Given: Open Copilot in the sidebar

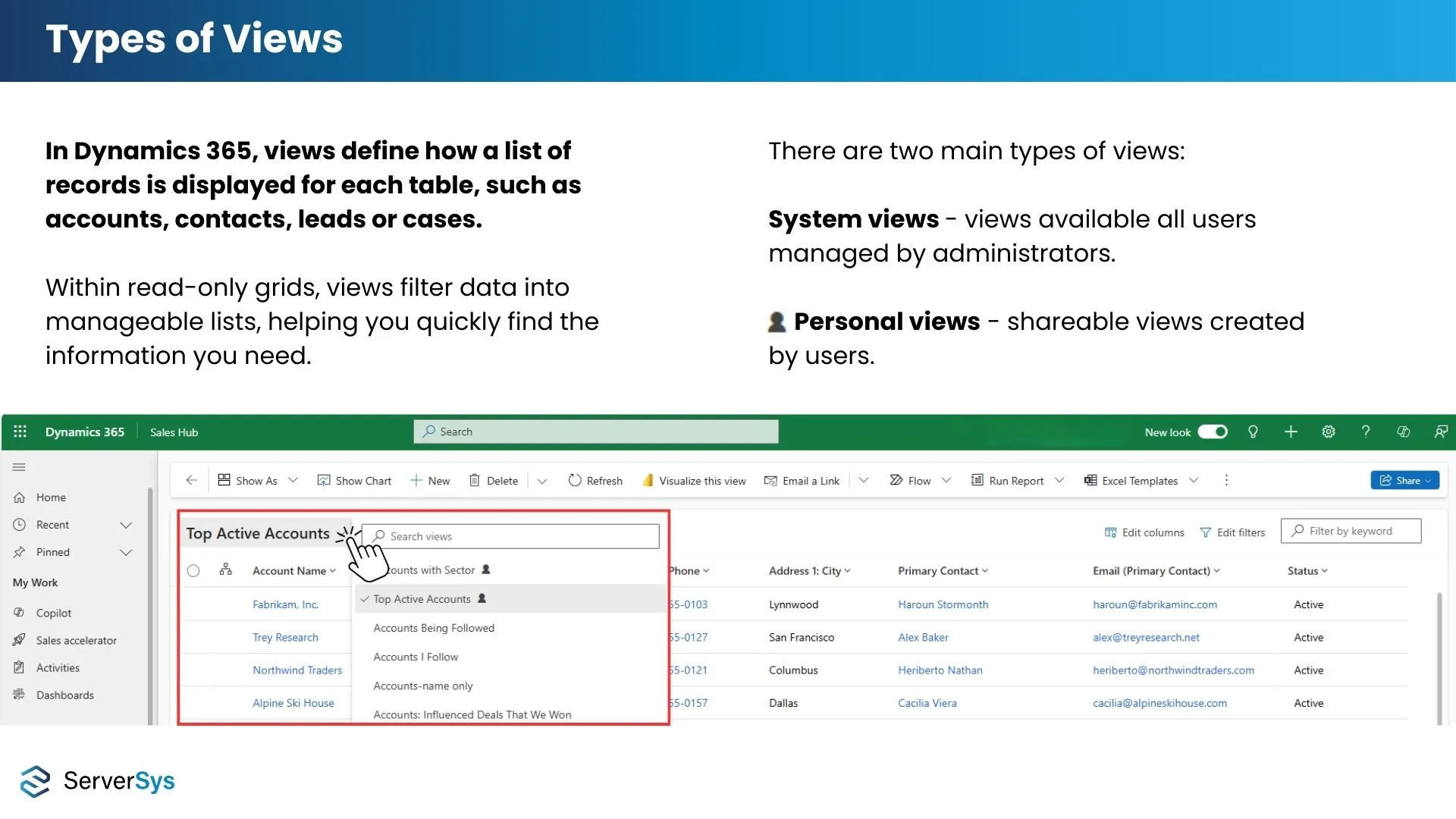Looking at the screenshot, I should pyautogui.click(x=53, y=613).
